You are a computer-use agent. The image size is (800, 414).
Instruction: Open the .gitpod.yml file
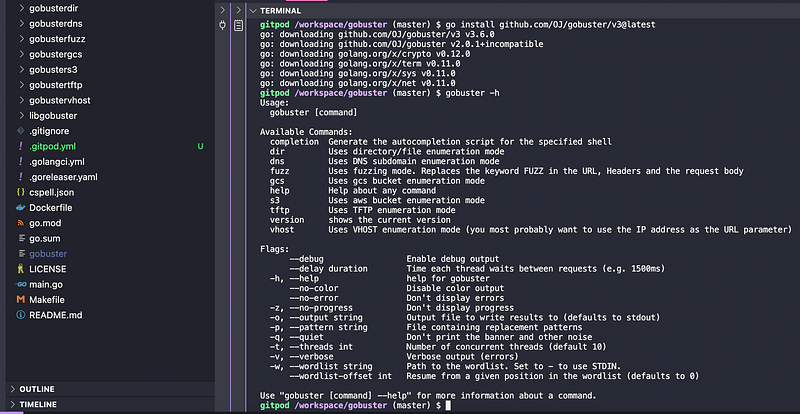pos(53,147)
